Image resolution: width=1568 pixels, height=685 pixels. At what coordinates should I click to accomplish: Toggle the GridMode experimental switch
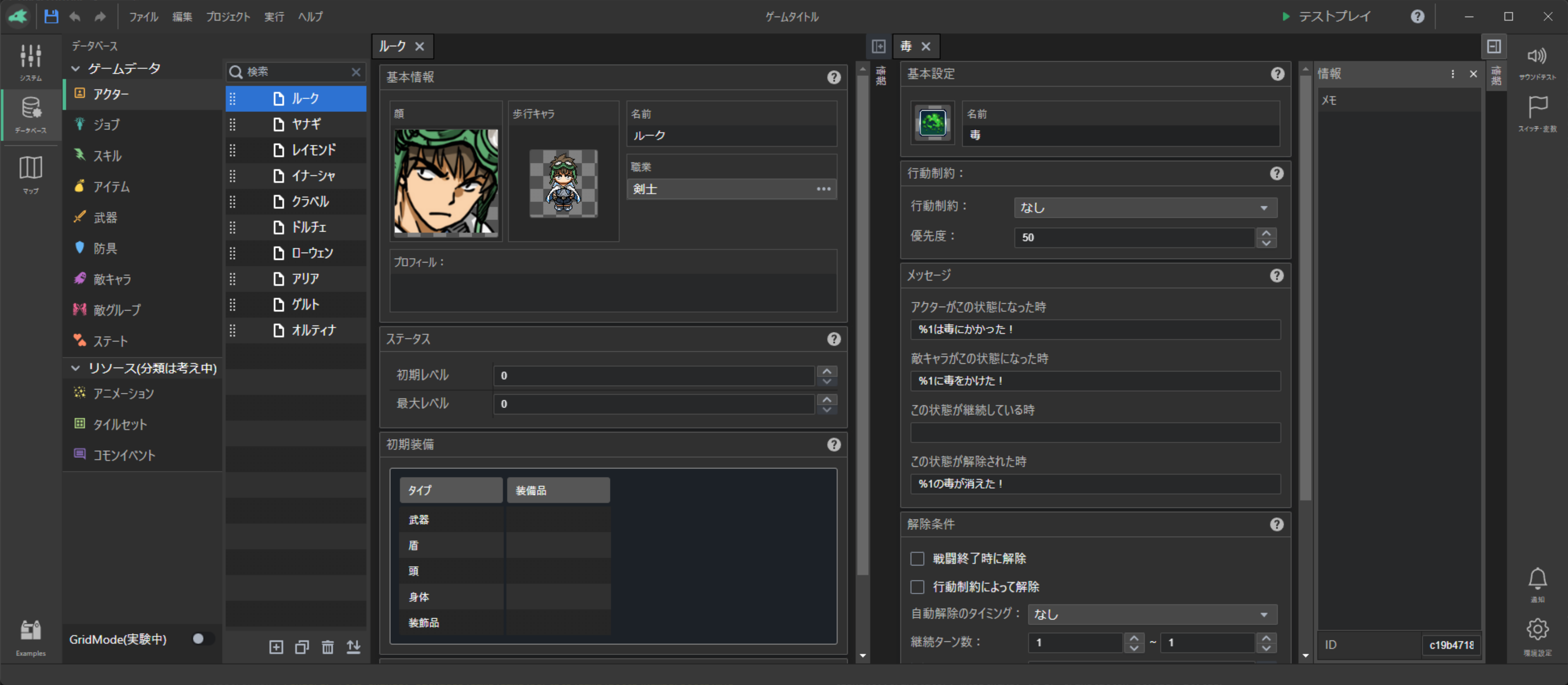pyautogui.click(x=202, y=639)
